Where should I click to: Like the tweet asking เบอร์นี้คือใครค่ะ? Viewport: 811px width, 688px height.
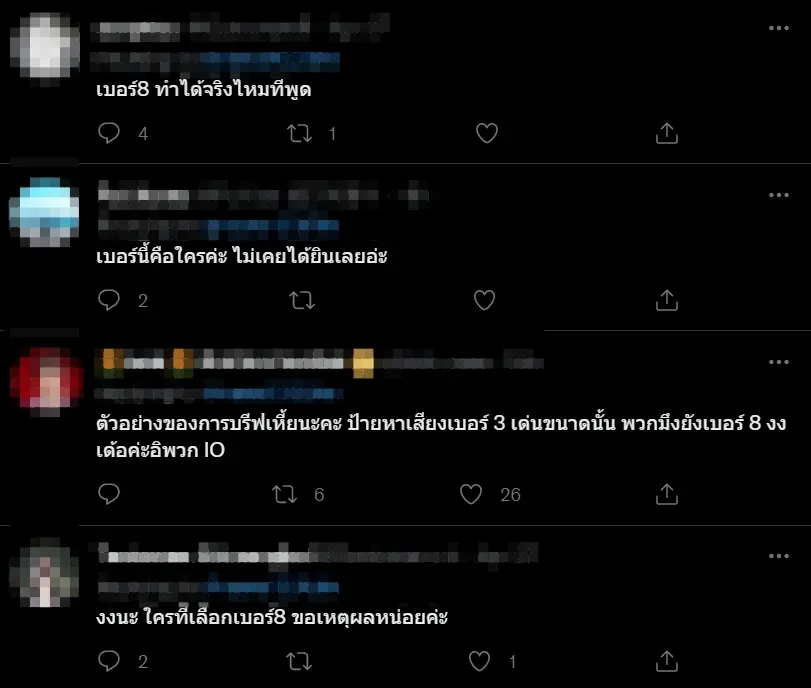485,300
